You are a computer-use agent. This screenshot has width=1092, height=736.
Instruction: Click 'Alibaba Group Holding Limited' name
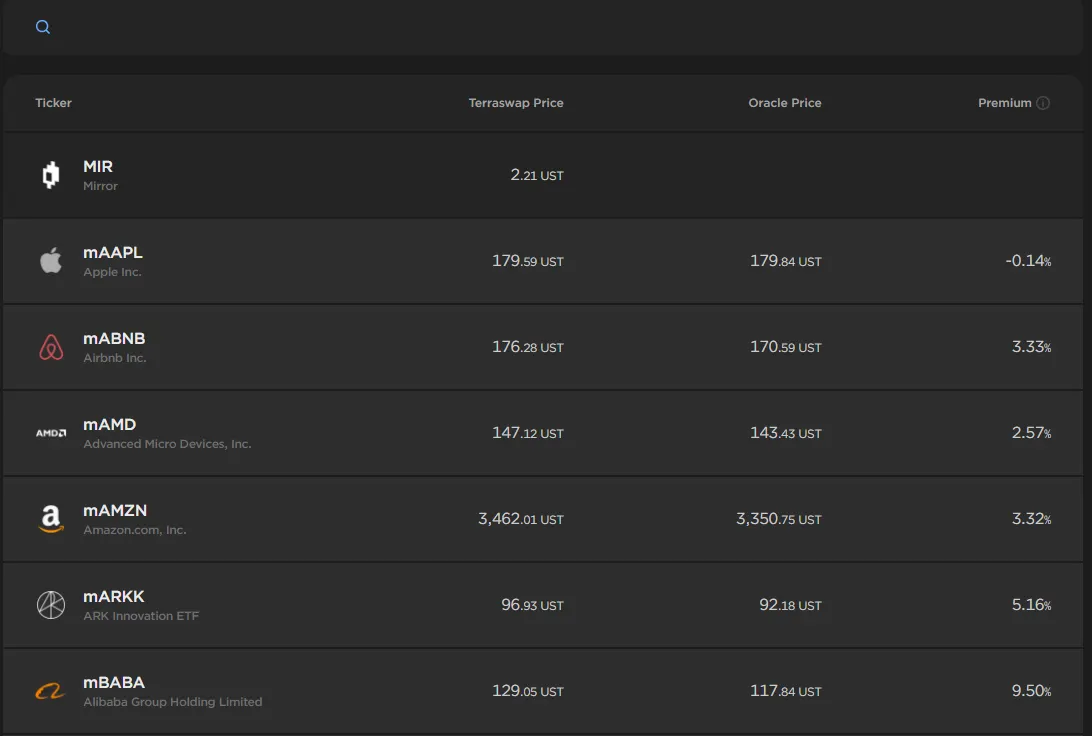(x=173, y=702)
